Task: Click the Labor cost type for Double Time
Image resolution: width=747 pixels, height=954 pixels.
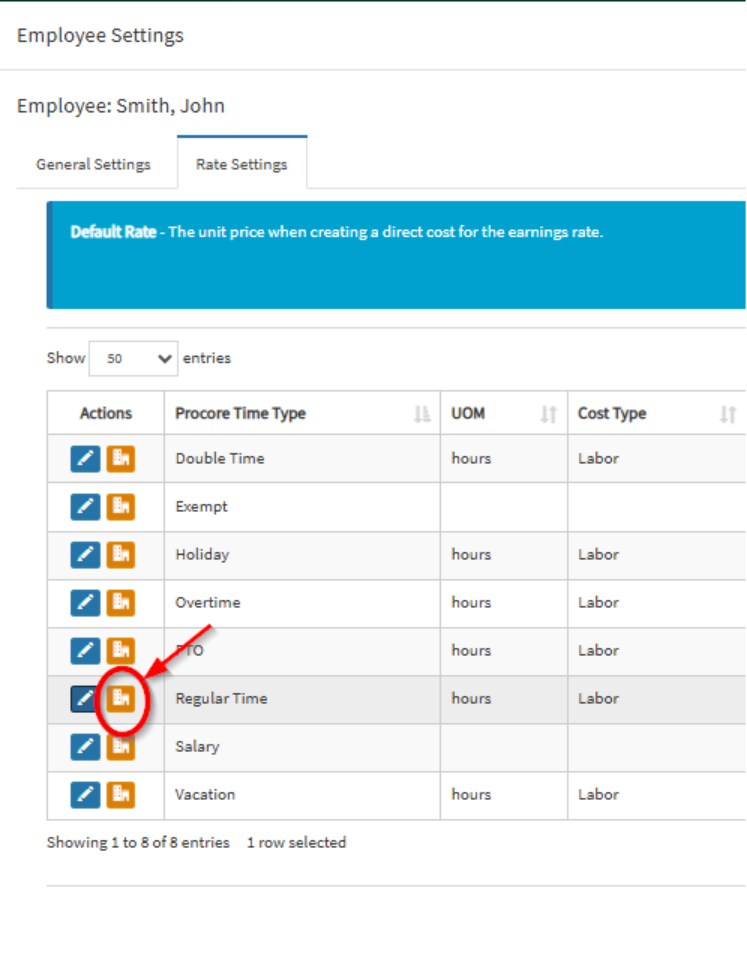Action: (657, 459)
